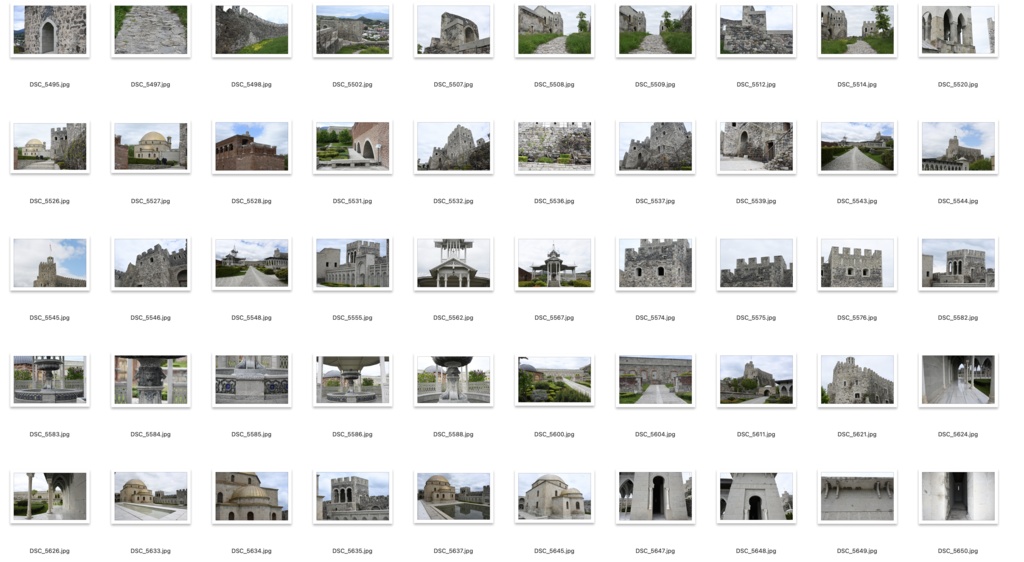The image size is (1024, 562).
Task: Select the DSC_5539.jpg thumbnail
Action: pos(756,147)
